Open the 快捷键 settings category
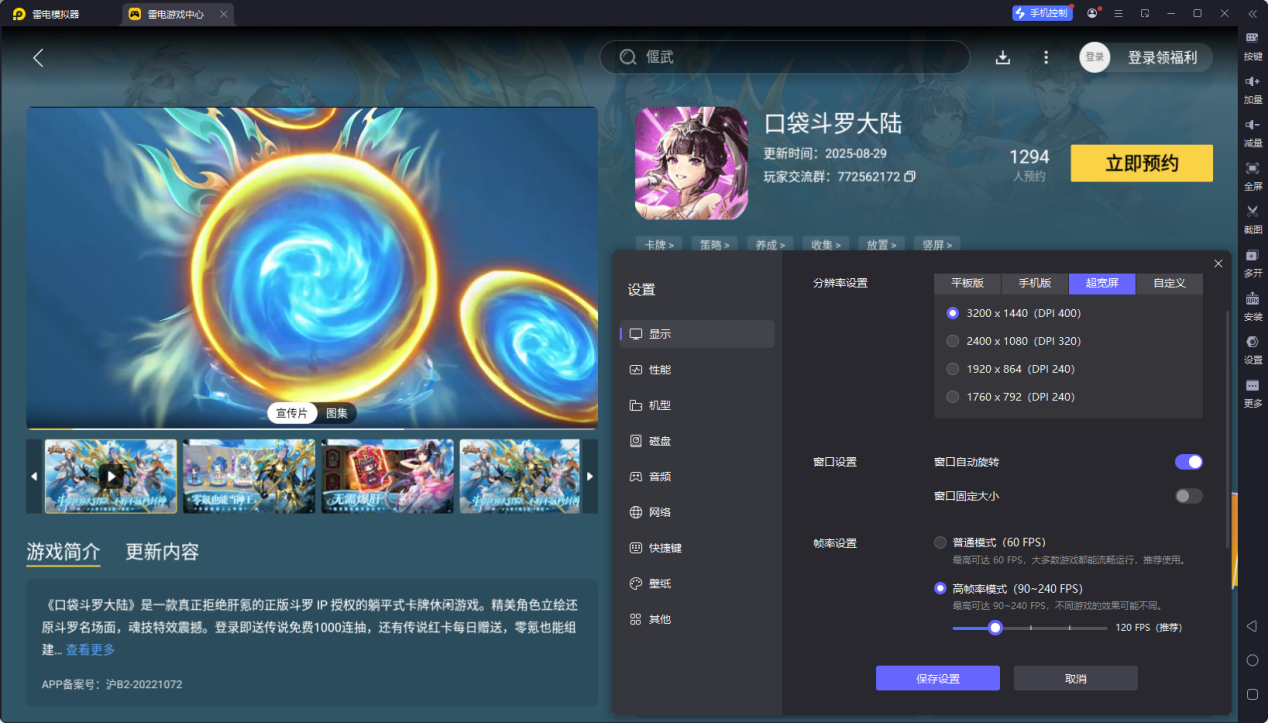 (697, 548)
